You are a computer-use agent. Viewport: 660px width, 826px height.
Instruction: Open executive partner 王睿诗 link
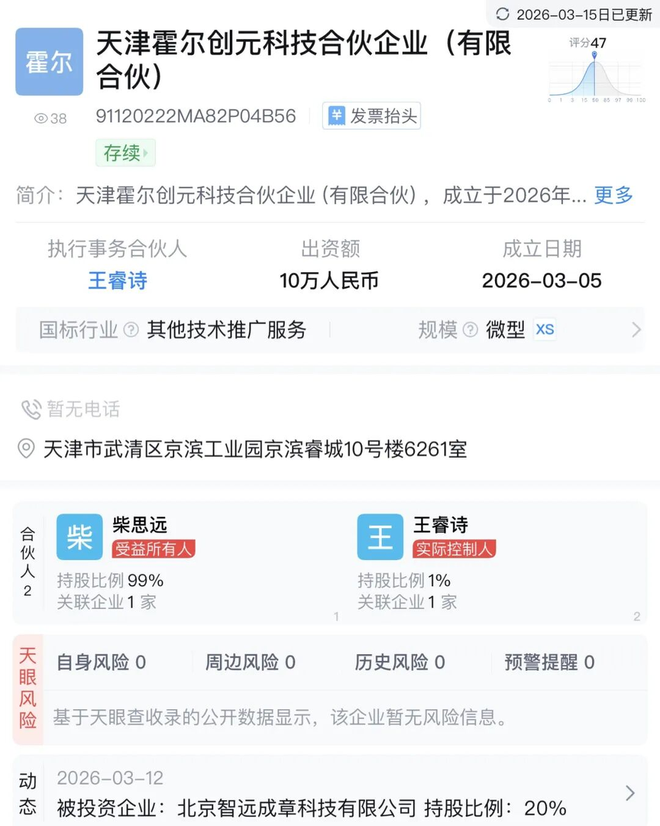pos(117,280)
